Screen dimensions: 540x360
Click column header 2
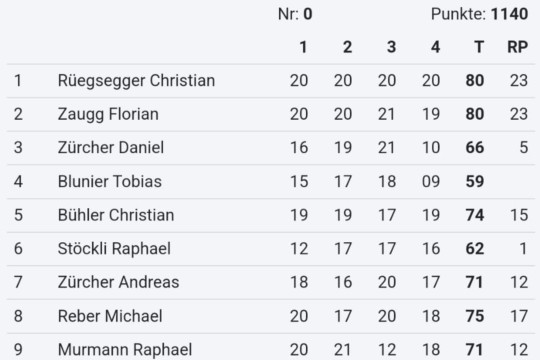point(347,47)
